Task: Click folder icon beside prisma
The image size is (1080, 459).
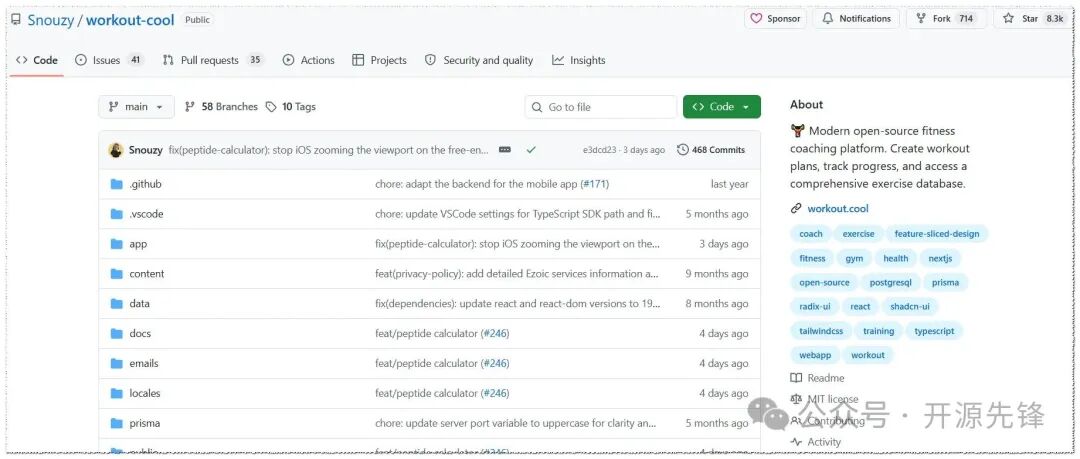Action: [x=116, y=423]
